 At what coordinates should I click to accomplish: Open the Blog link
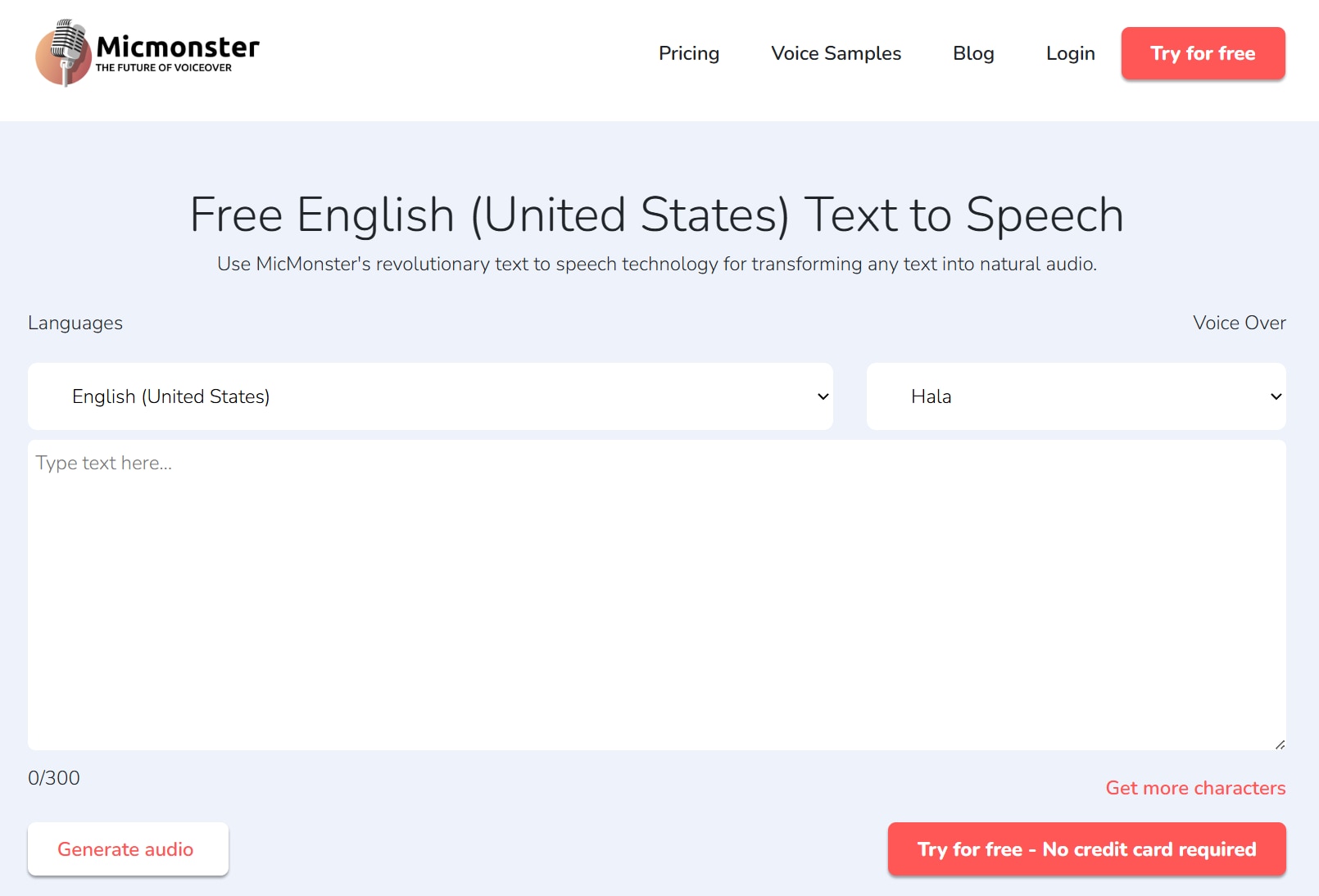pos(973,53)
